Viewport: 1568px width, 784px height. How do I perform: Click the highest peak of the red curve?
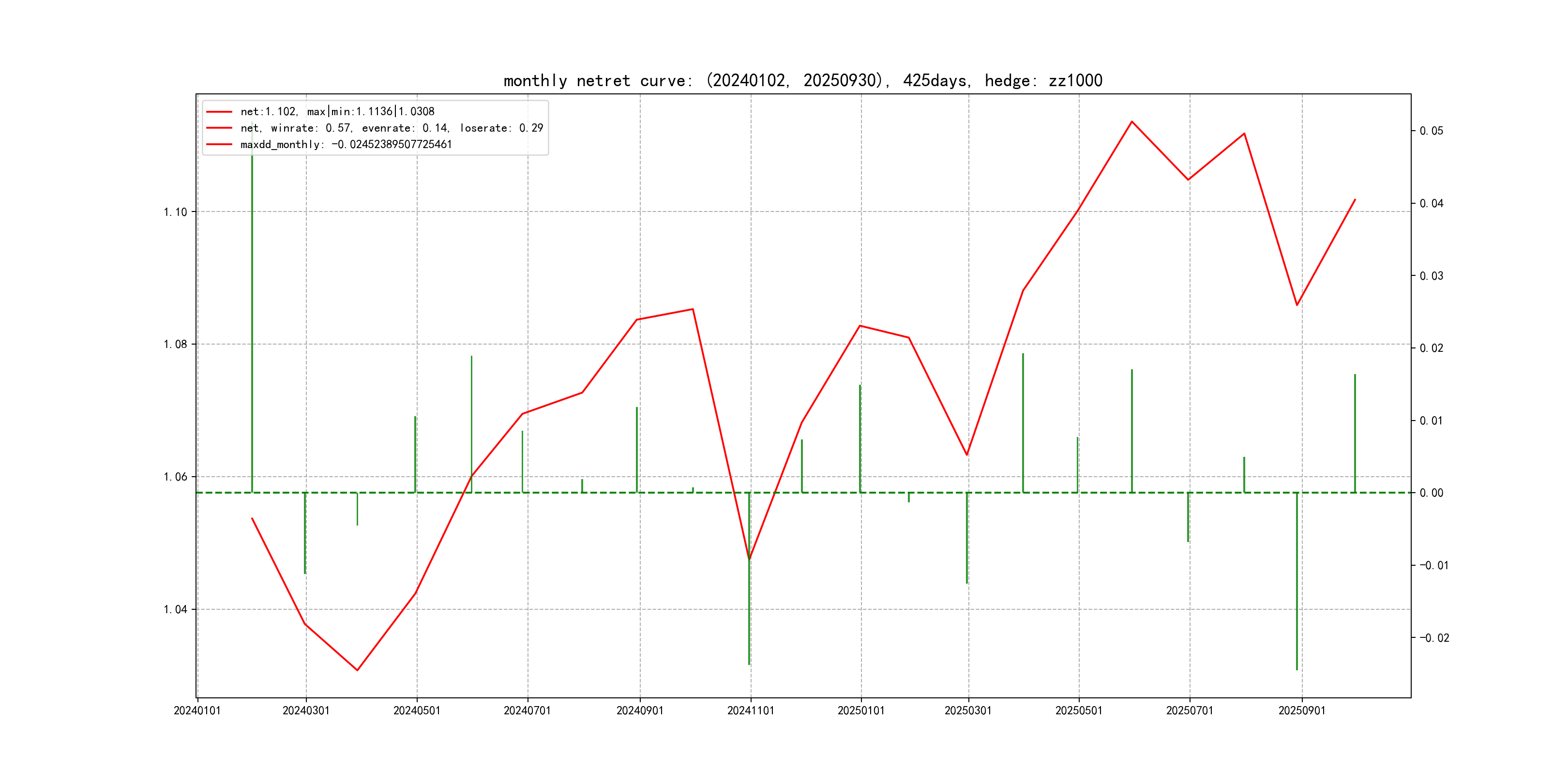pos(1131,122)
